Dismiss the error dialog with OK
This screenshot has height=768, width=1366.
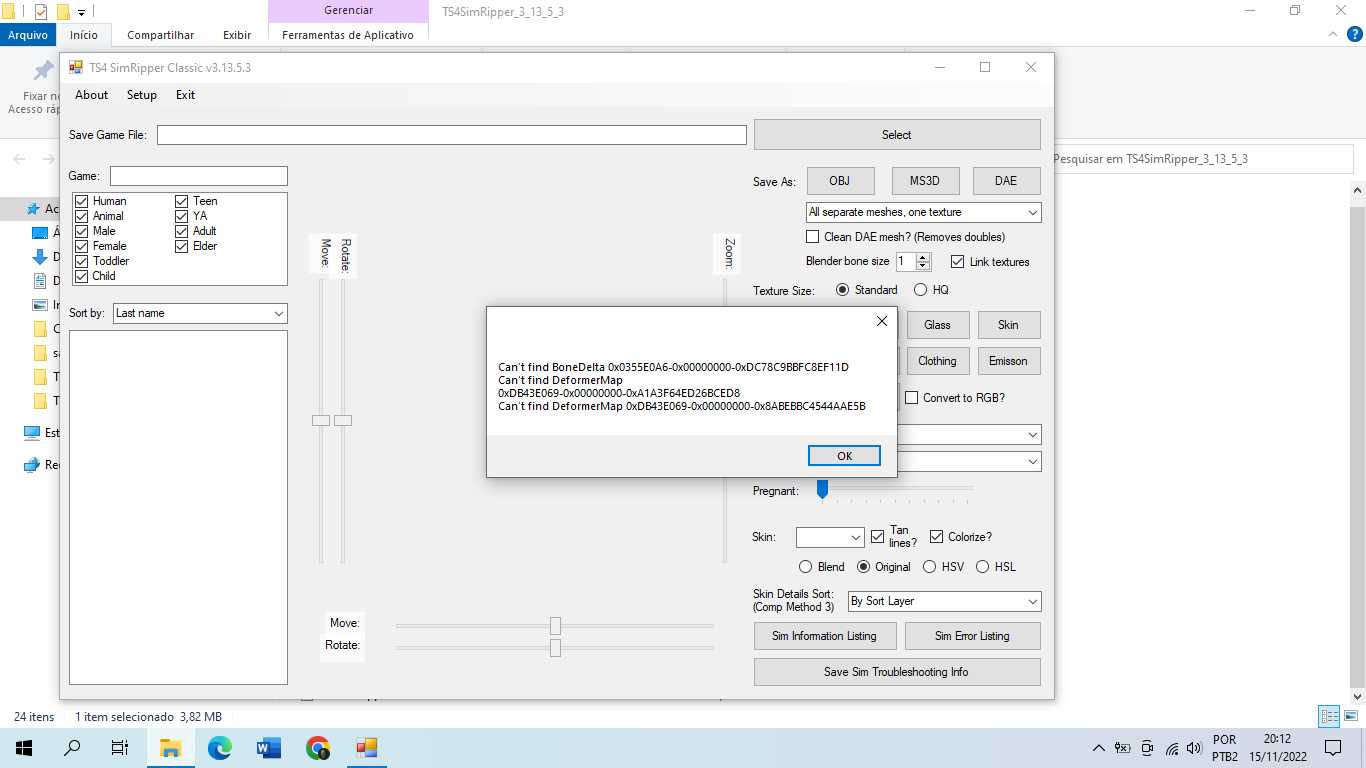[844, 455]
